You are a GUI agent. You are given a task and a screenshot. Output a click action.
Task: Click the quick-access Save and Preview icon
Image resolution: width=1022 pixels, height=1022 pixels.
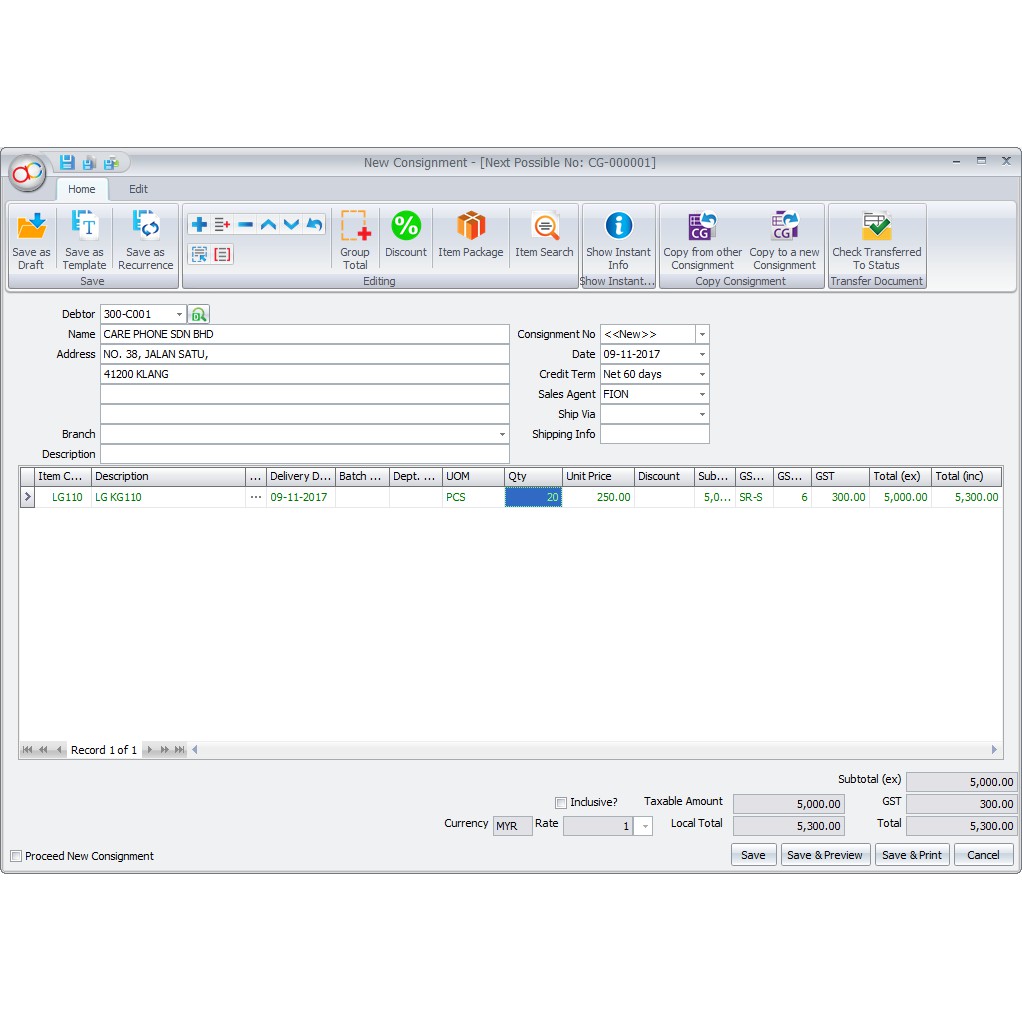pos(89,163)
